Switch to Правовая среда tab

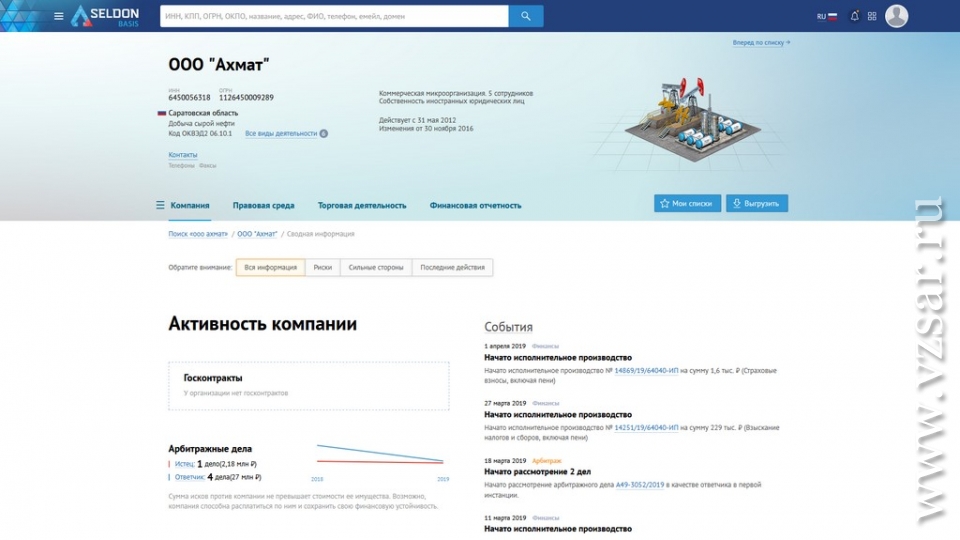(x=263, y=205)
